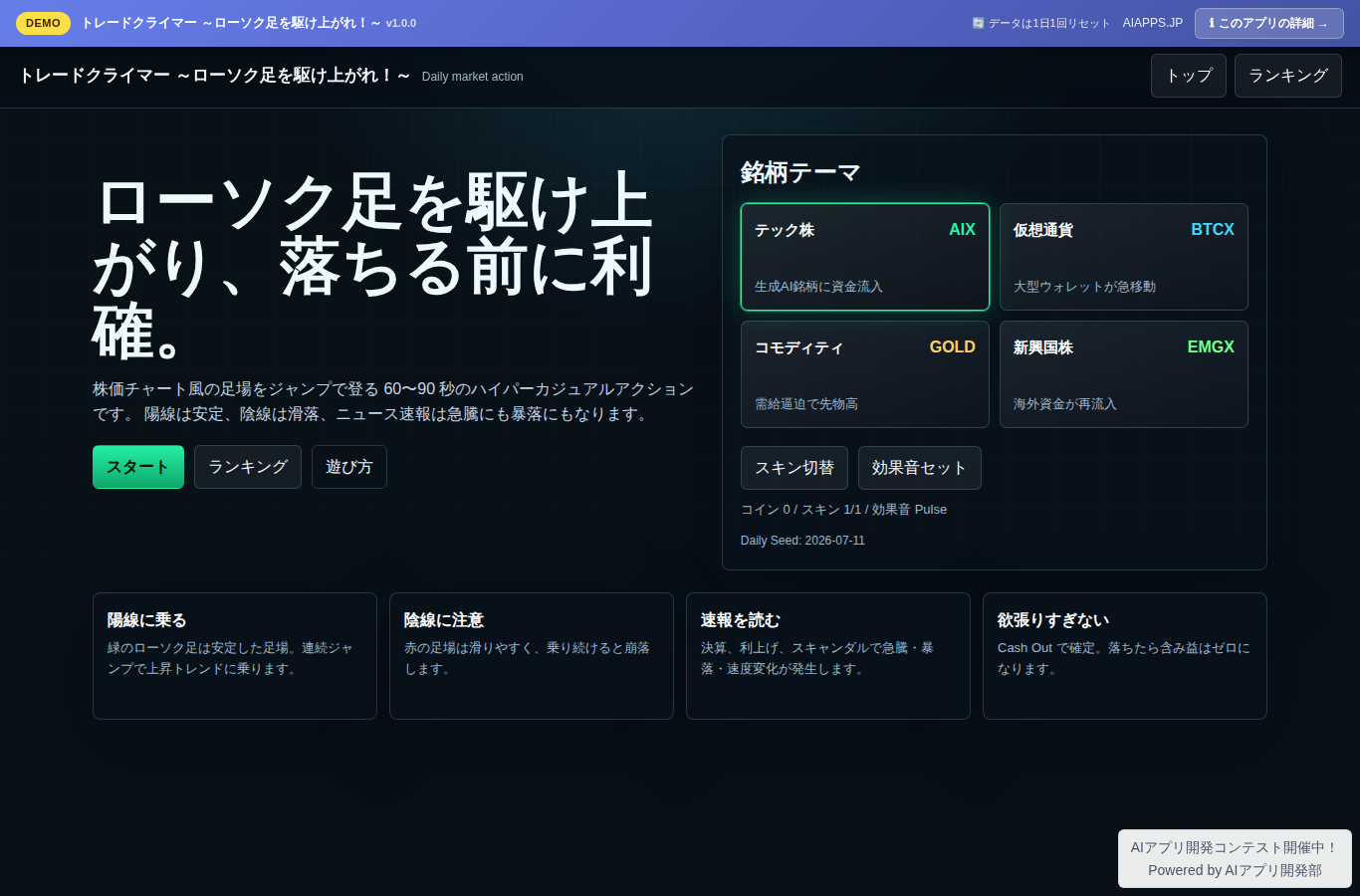Click the データは1日1回リセット notice text
1360x896 pixels.
click(x=1049, y=23)
